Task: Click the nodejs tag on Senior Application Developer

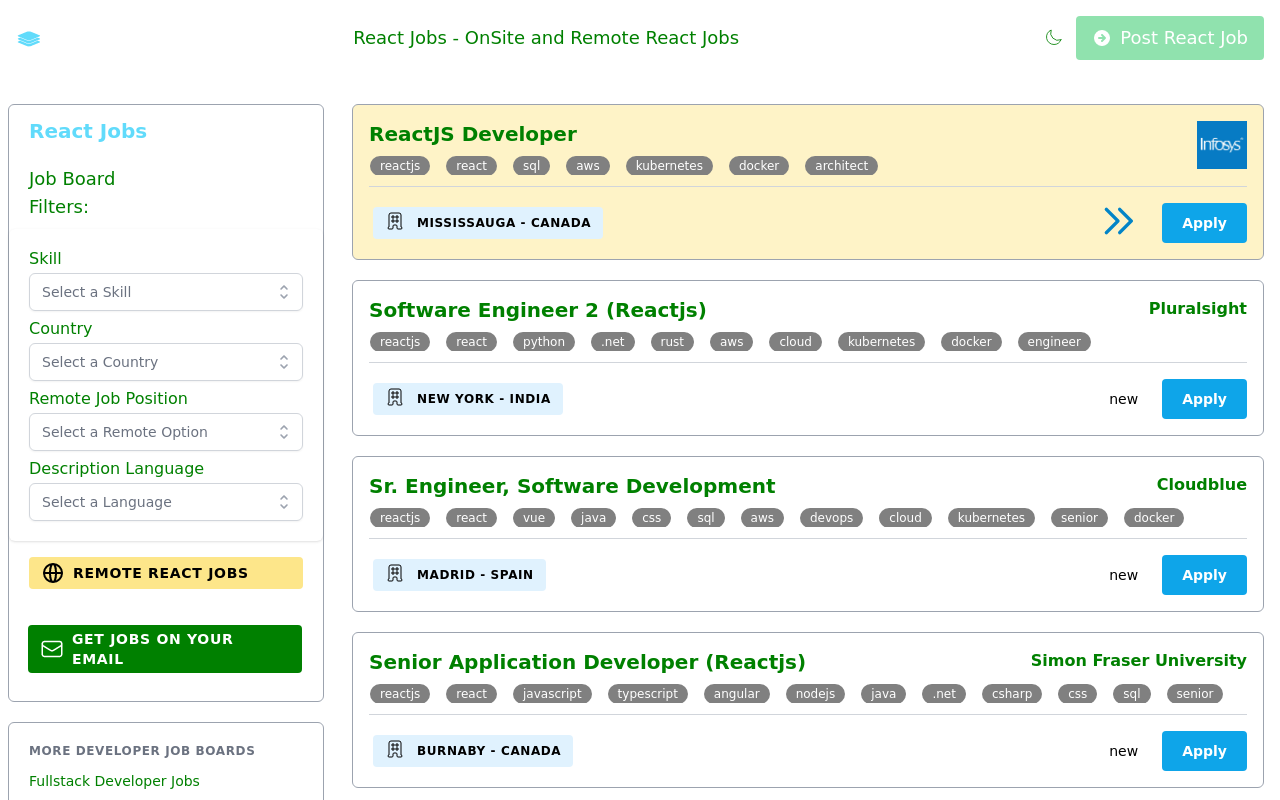Action: pyautogui.click(x=815, y=694)
